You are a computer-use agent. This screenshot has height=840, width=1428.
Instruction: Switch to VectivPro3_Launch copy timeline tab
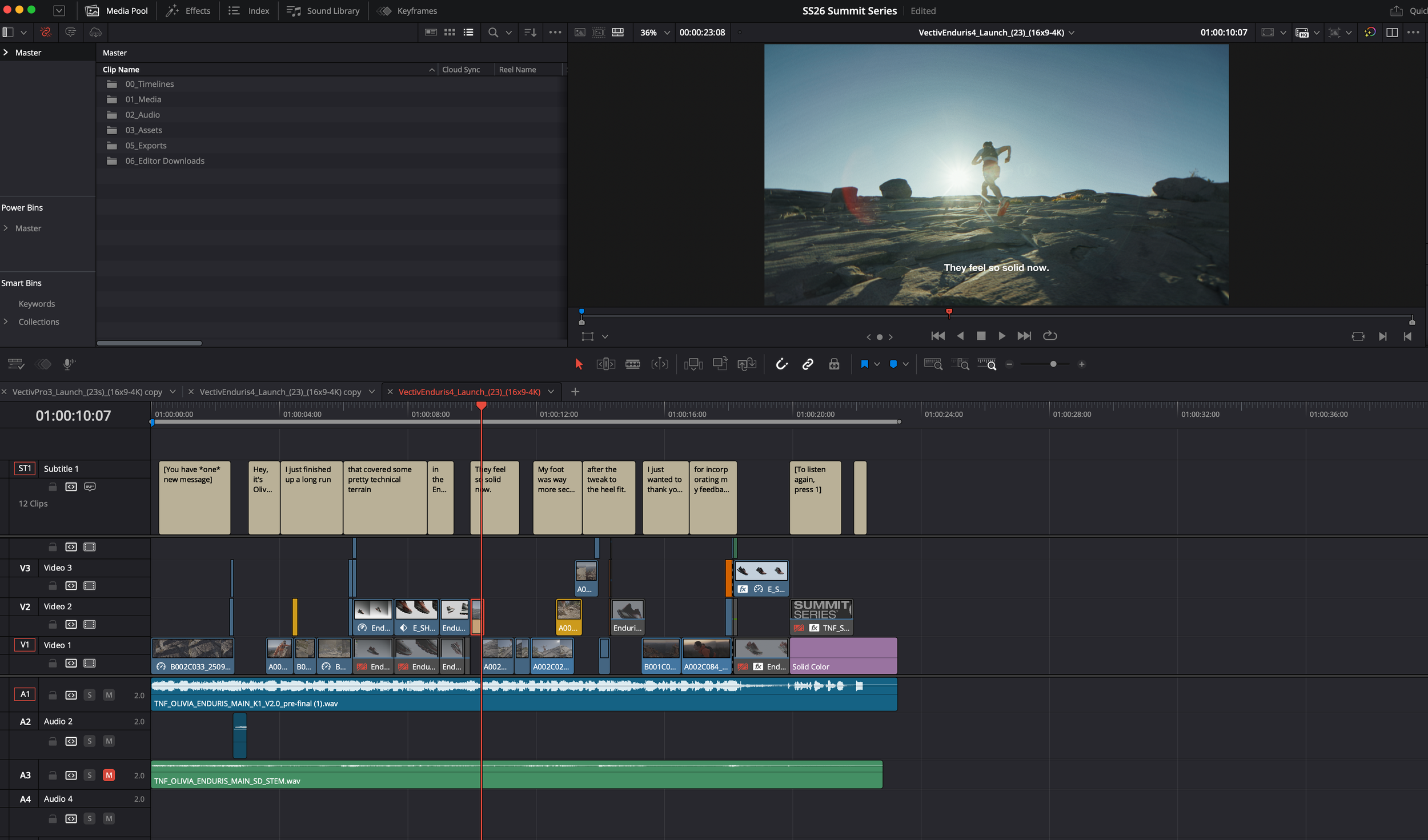tap(87, 392)
